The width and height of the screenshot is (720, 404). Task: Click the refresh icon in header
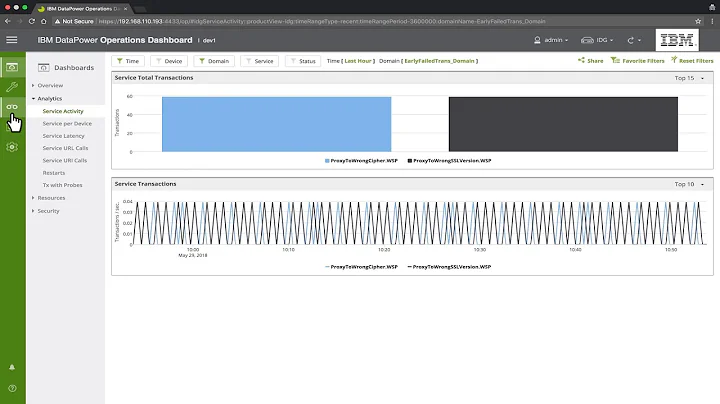(630, 40)
